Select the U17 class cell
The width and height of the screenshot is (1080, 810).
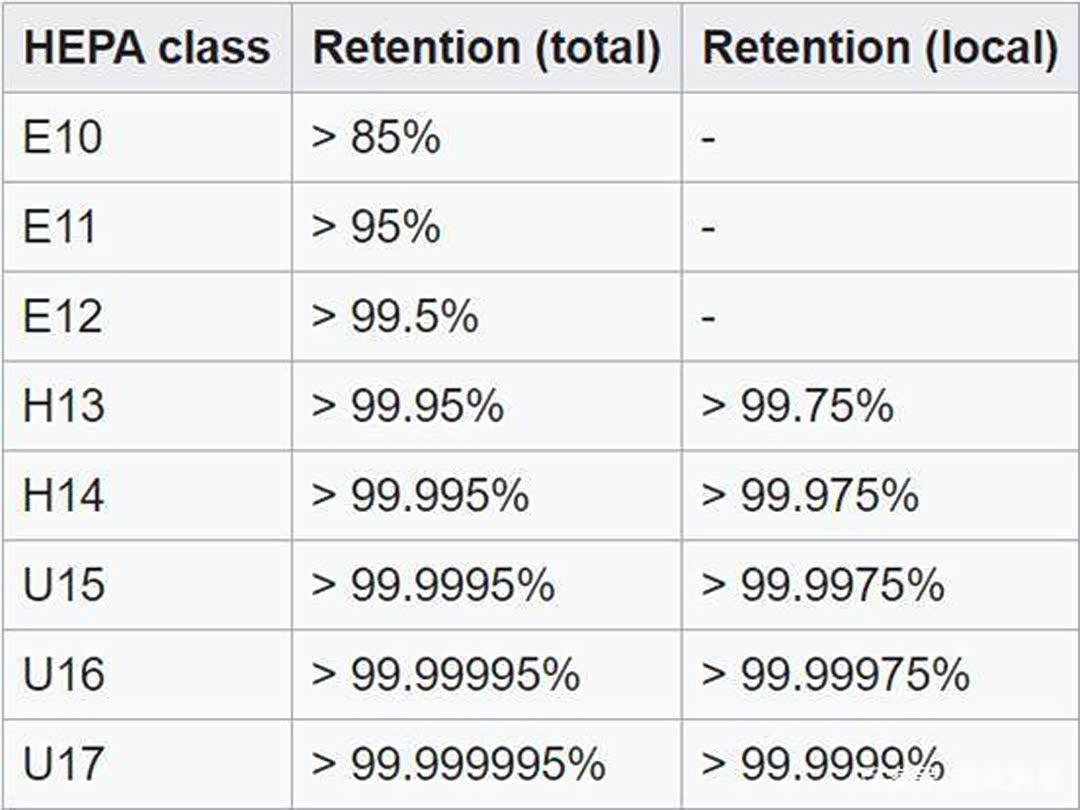[63, 764]
